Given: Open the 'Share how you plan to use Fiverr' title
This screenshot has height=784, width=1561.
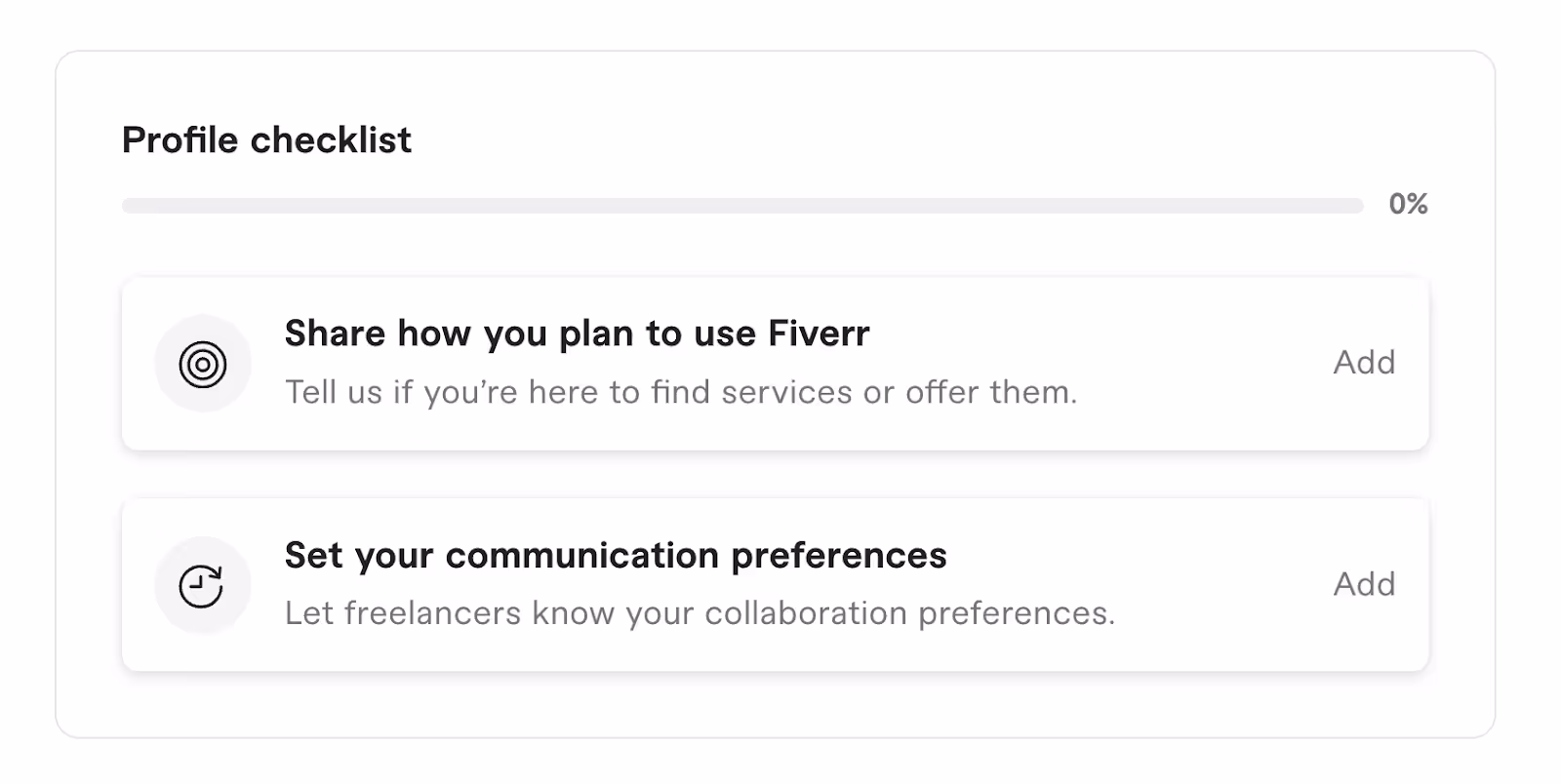Looking at the screenshot, I should [x=577, y=334].
